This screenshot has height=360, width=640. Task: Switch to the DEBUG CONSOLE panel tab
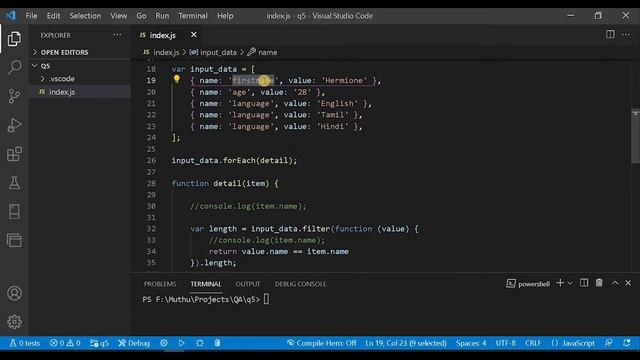[x=300, y=284]
